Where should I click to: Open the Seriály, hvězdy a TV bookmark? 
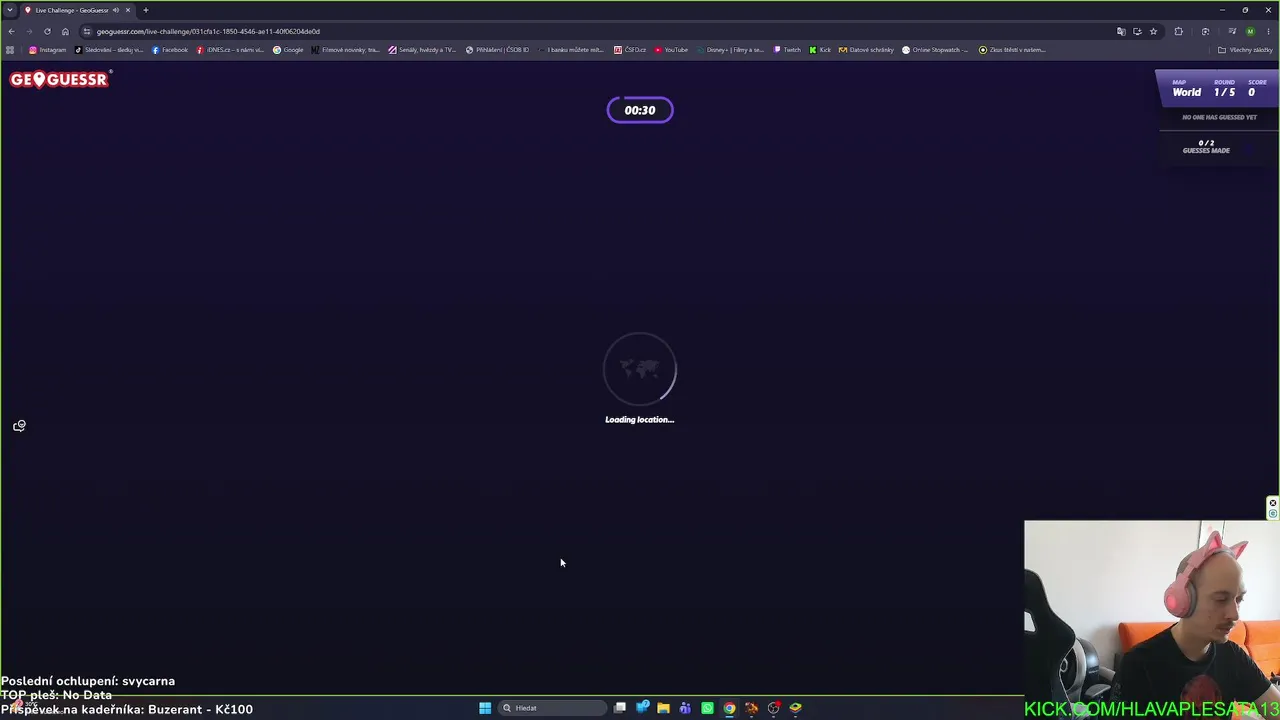(422, 50)
